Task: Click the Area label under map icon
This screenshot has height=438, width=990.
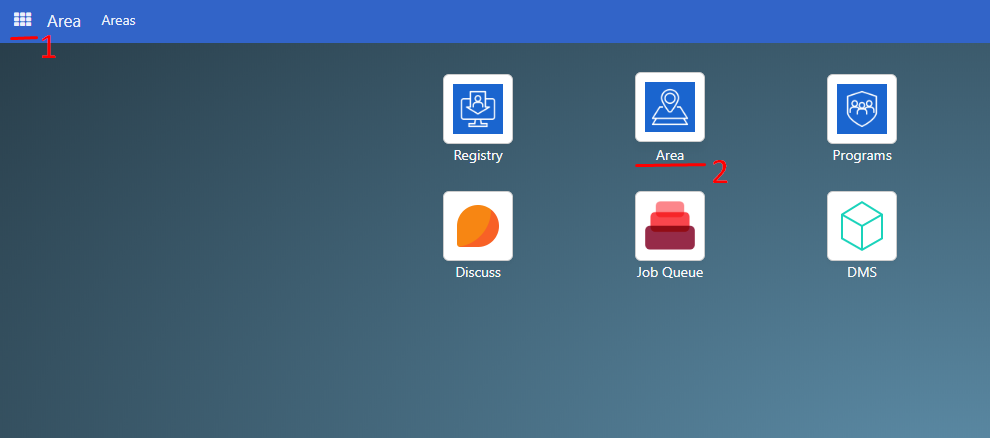Action: (670, 155)
